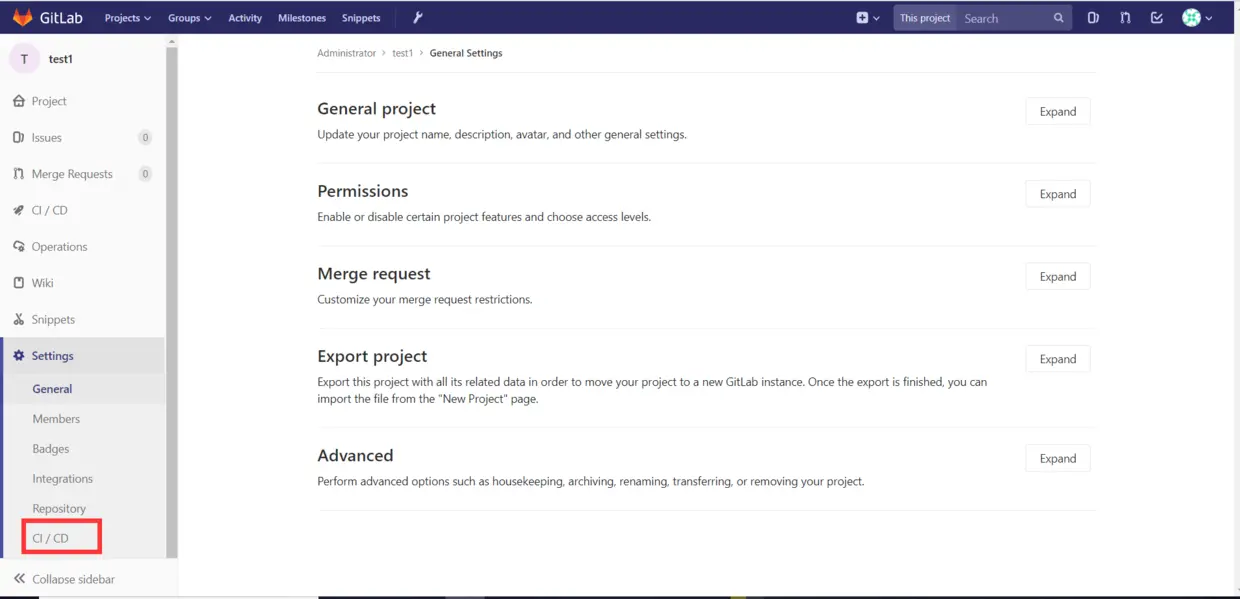Open the new item plus dropdown
This screenshot has width=1240, height=599.
(868, 18)
